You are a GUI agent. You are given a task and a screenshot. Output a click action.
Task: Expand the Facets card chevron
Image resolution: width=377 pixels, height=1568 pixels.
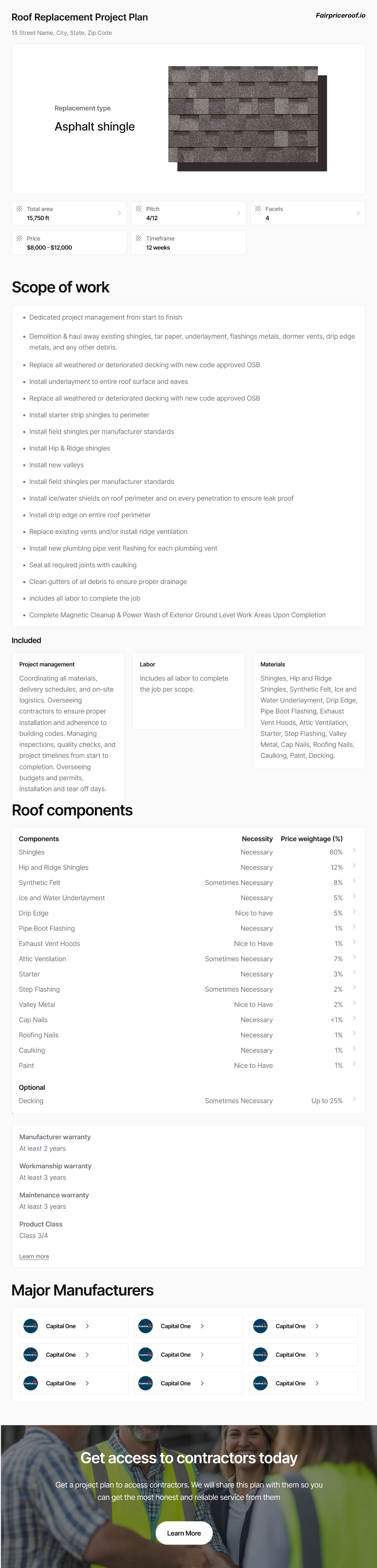pos(358,213)
